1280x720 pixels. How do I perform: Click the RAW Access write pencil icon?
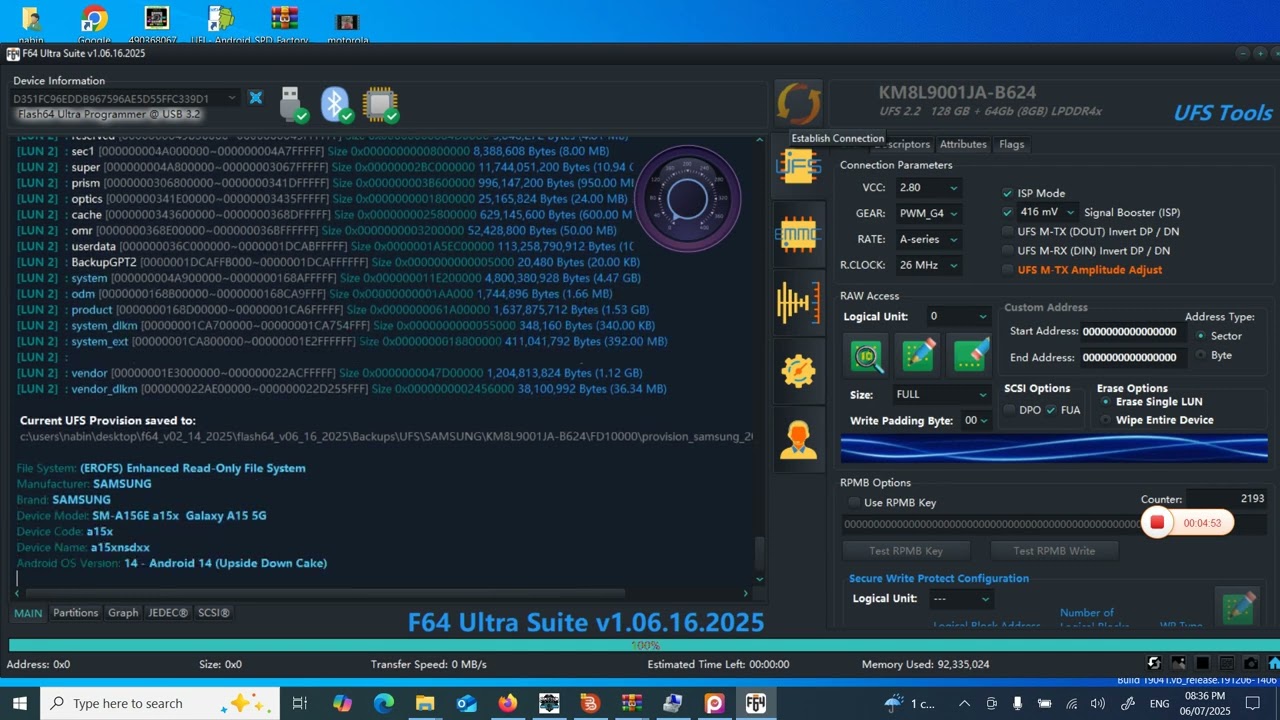(x=918, y=356)
